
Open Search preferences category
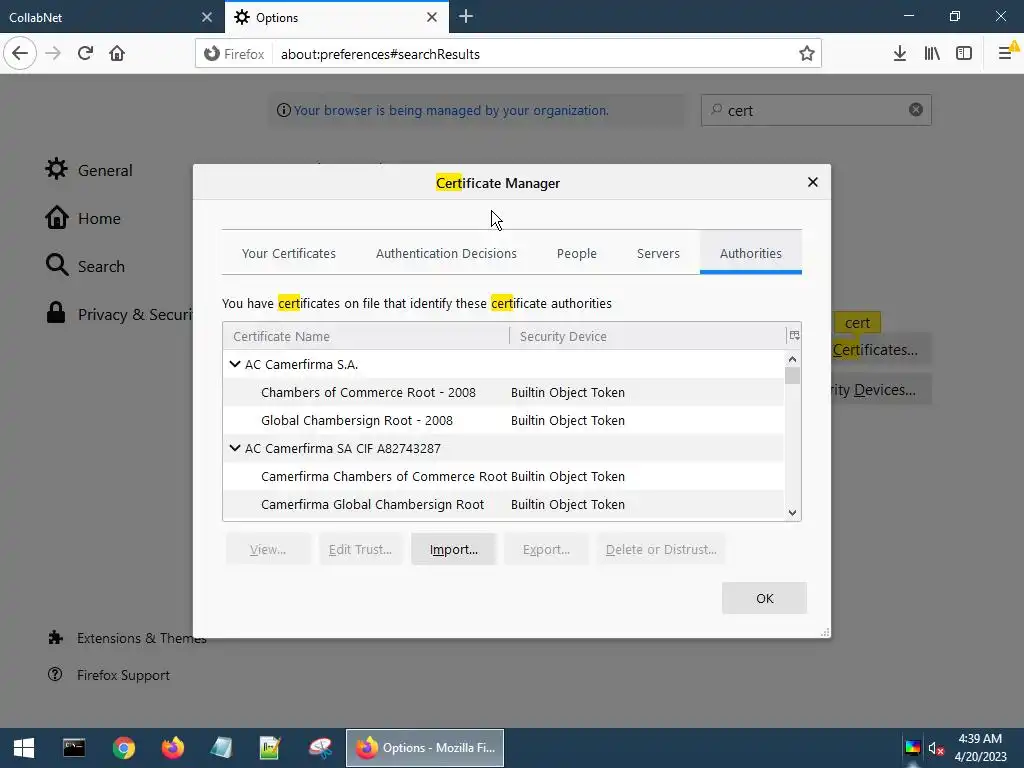85,266
